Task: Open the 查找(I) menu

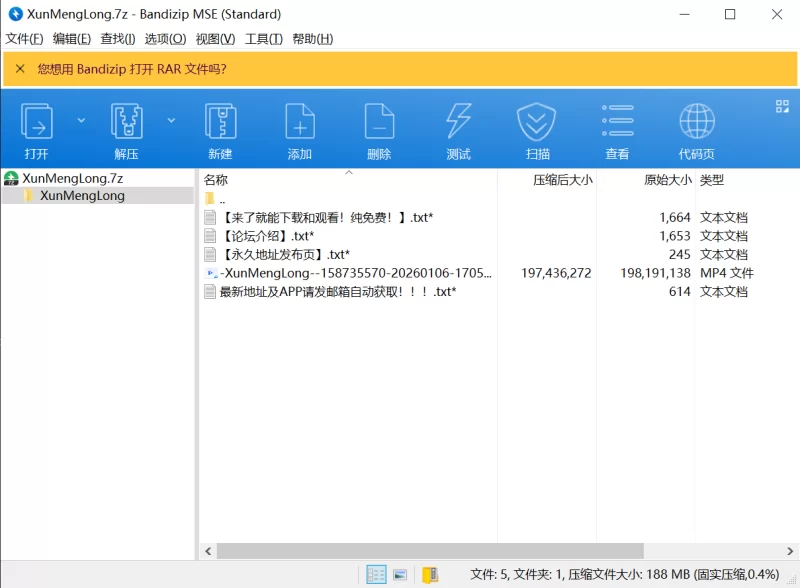Action: (x=118, y=39)
